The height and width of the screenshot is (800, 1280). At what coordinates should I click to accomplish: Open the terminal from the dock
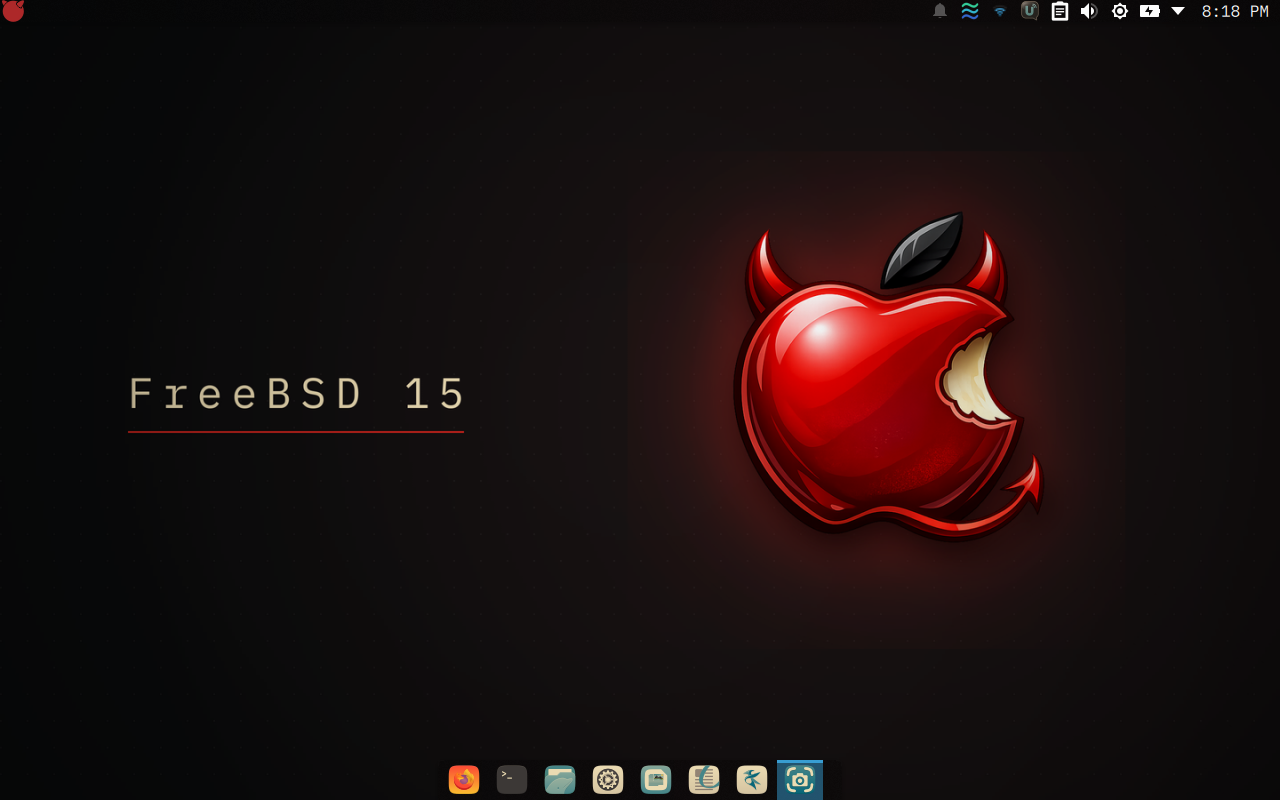(512, 779)
